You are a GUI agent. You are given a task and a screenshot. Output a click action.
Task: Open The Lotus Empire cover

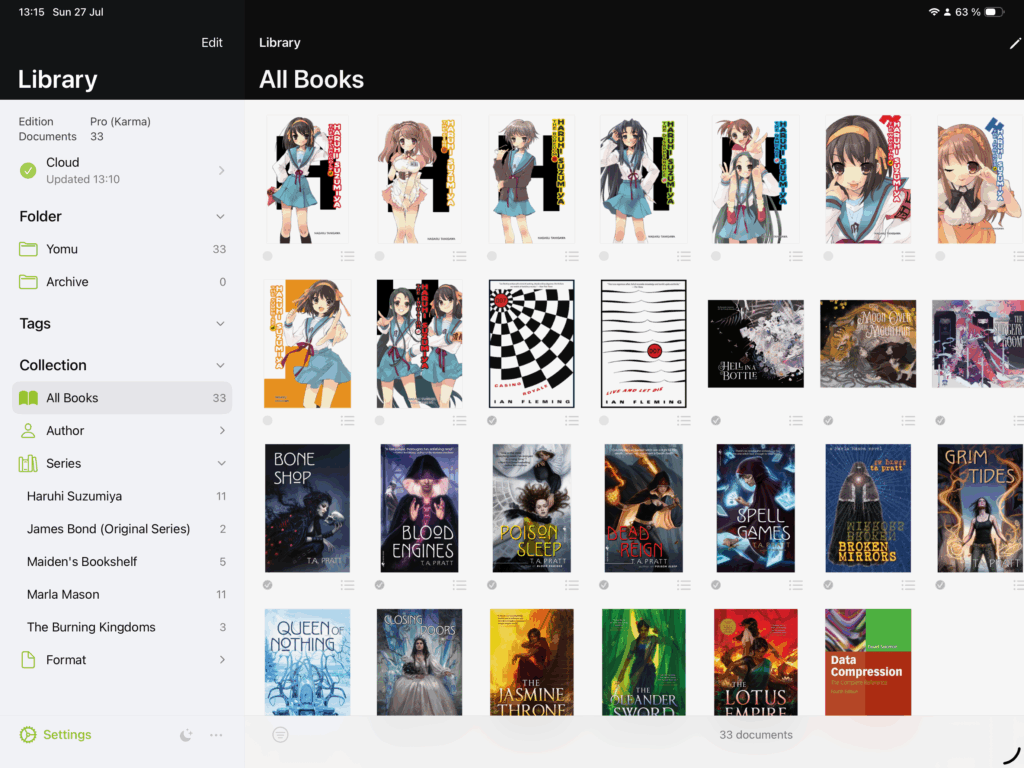(x=756, y=662)
